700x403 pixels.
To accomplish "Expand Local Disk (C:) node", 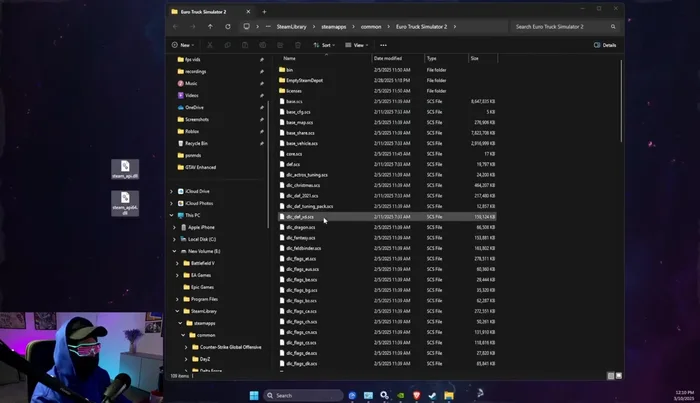I will (x=175, y=239).
